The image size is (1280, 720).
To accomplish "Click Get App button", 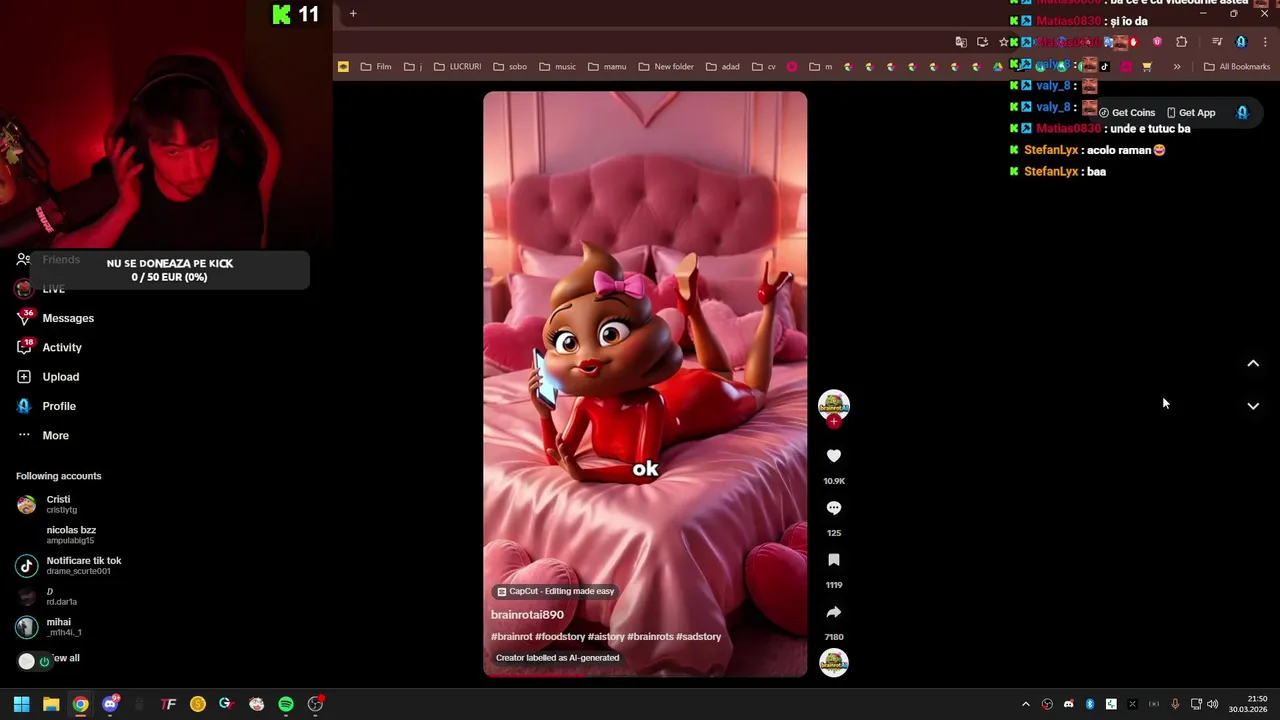I will [x=1191, y=113].
